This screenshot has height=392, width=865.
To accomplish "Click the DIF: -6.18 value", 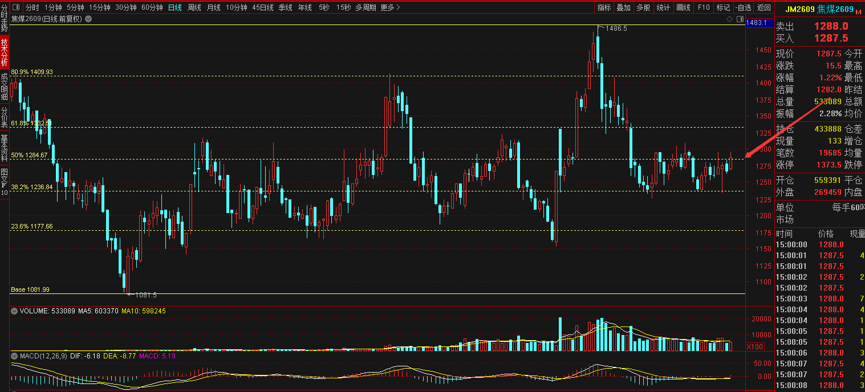I will pos(84,356).
